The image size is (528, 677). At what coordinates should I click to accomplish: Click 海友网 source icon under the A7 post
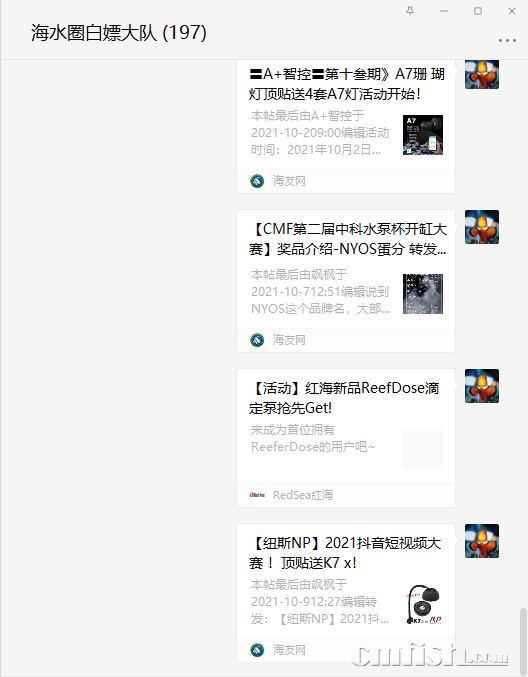(x=257, y=181)
